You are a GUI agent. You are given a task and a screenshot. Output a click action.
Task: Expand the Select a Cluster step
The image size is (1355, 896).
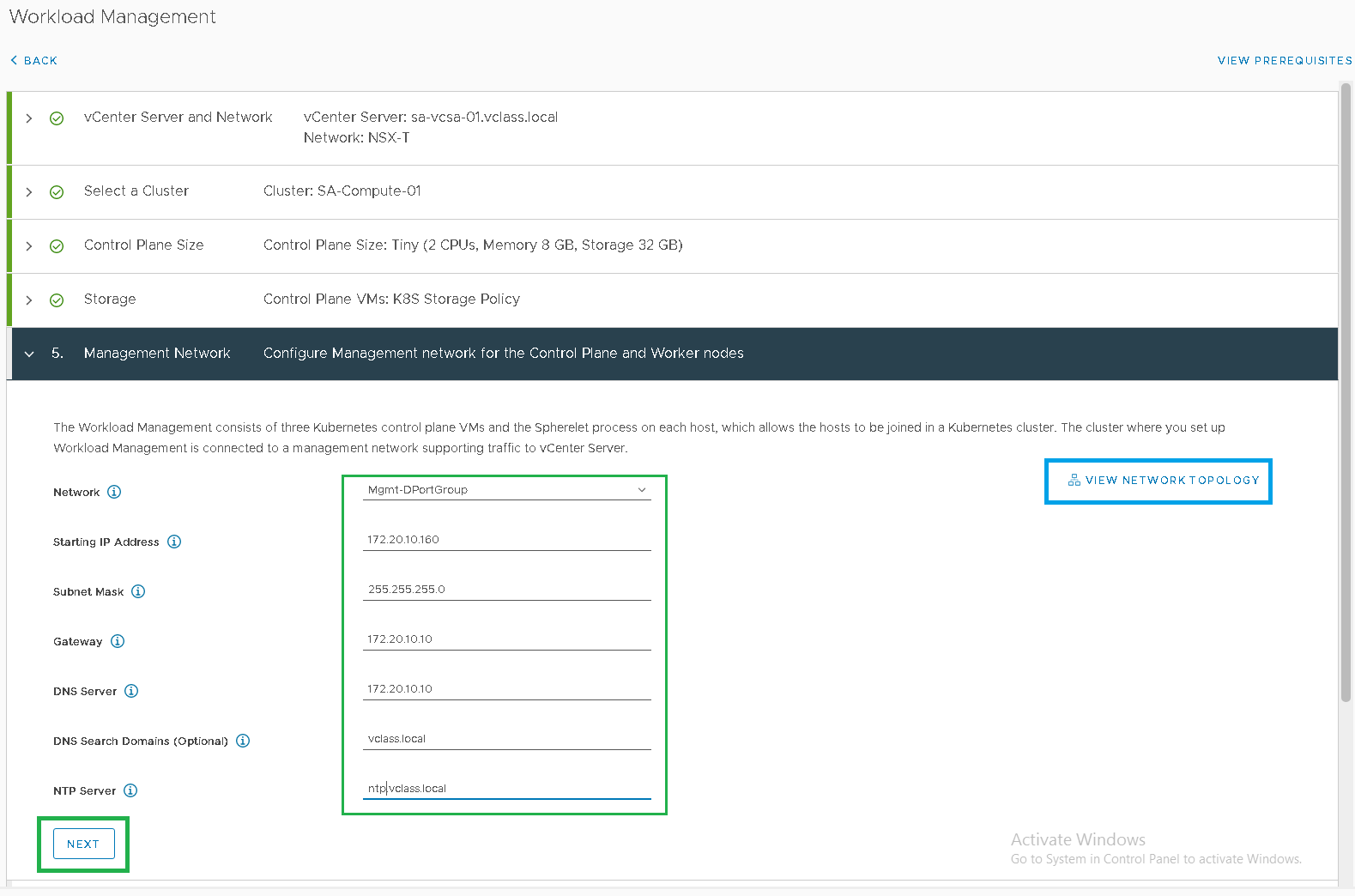(x=29, y=192)
